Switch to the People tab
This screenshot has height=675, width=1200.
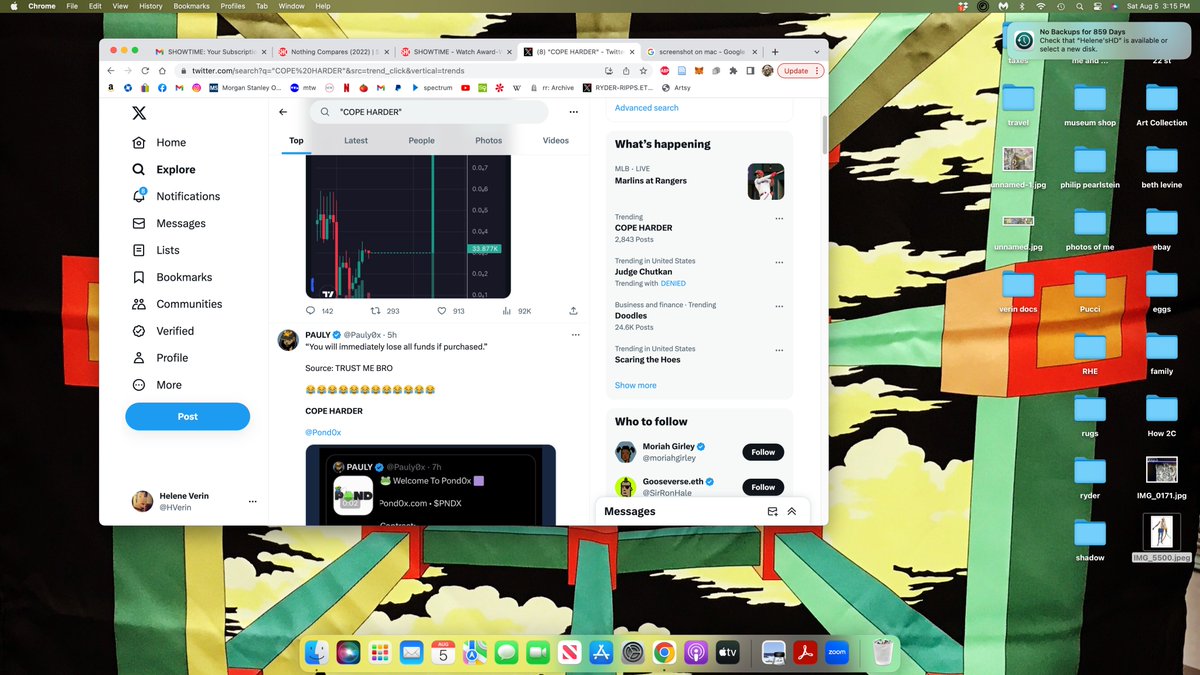point(422,141)
